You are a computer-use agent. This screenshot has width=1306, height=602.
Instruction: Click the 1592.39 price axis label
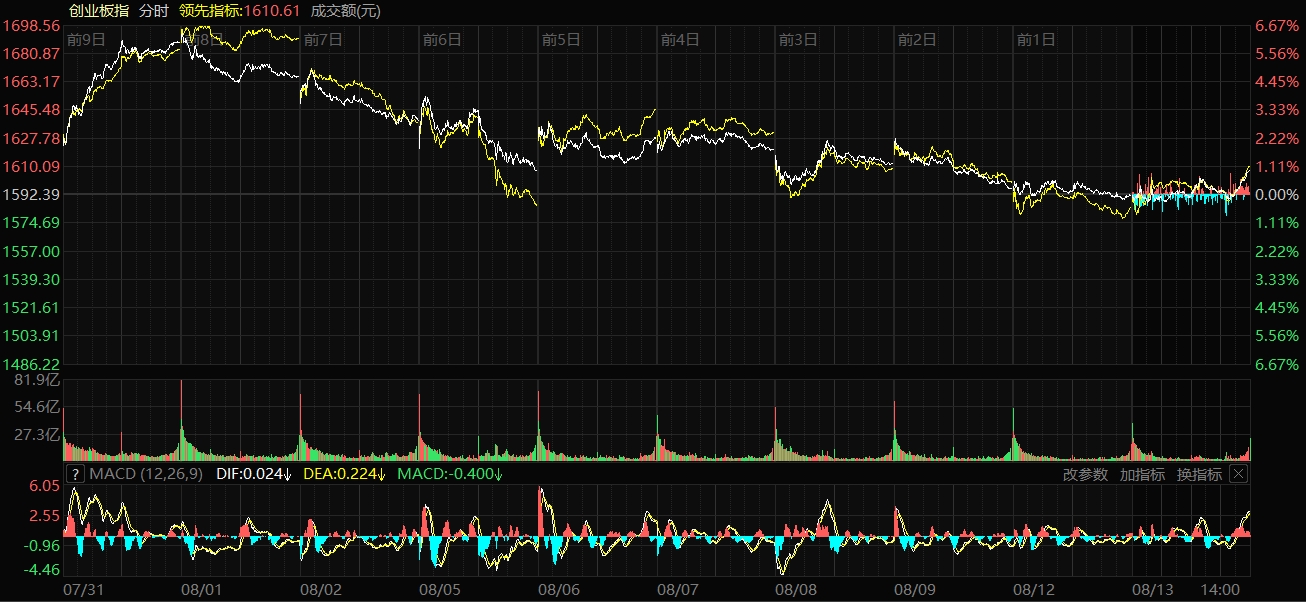click(32, 194)
